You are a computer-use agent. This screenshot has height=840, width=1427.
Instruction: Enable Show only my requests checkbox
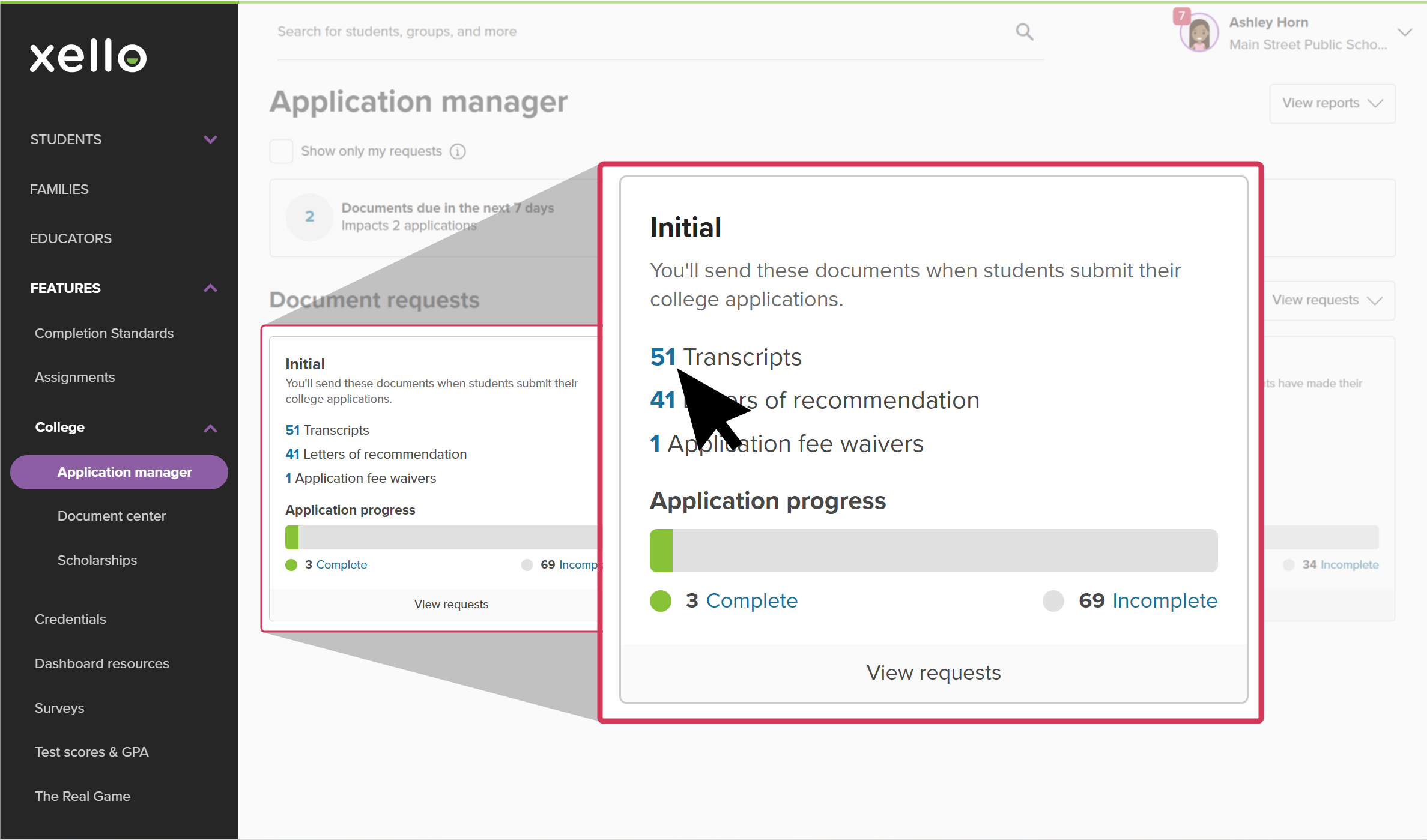pos(281,151)
